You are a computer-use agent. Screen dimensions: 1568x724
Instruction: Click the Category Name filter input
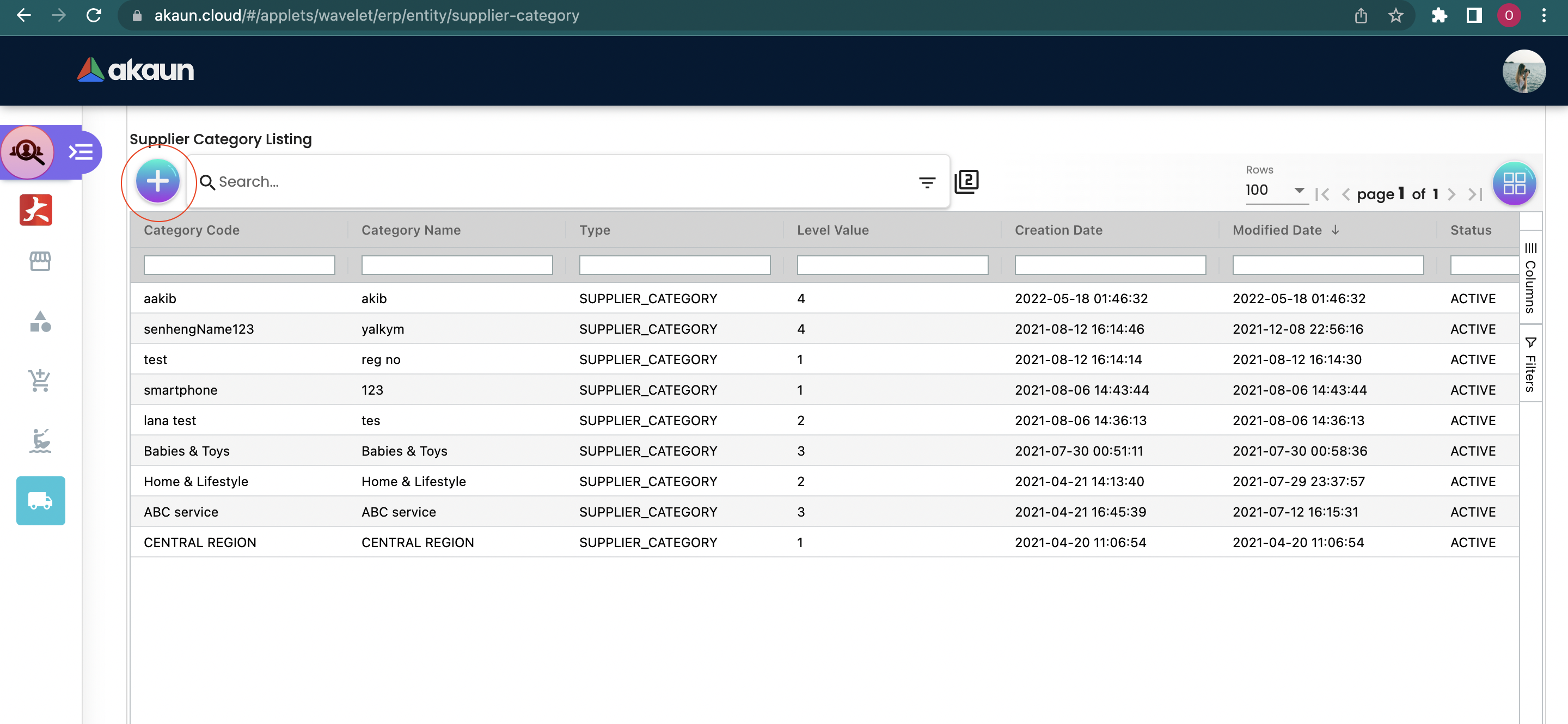[457, 265]
